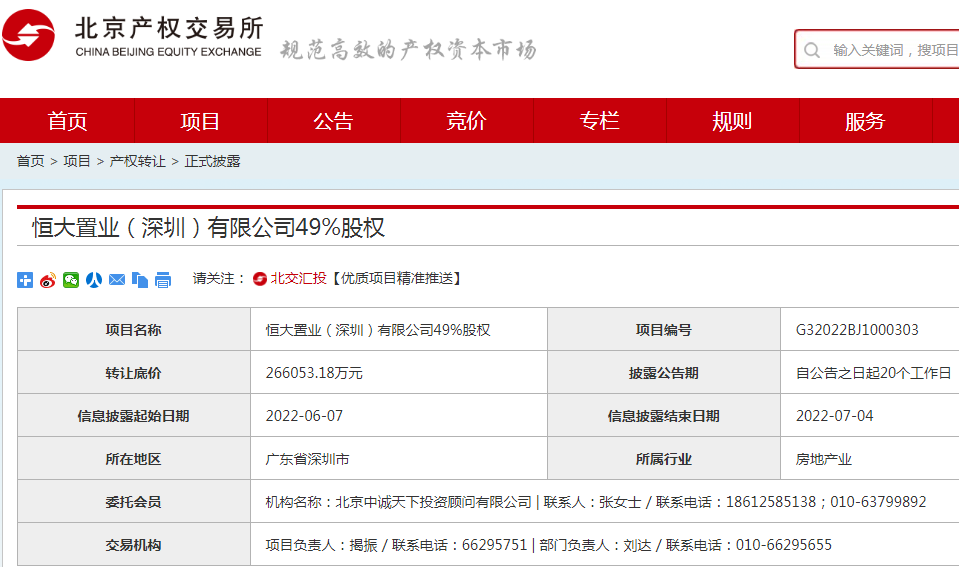Image resolution: width=959 pixels, height=567 pixels.
Task: Select the project number G32022BJ1000303
Action: tap(857, 330)
